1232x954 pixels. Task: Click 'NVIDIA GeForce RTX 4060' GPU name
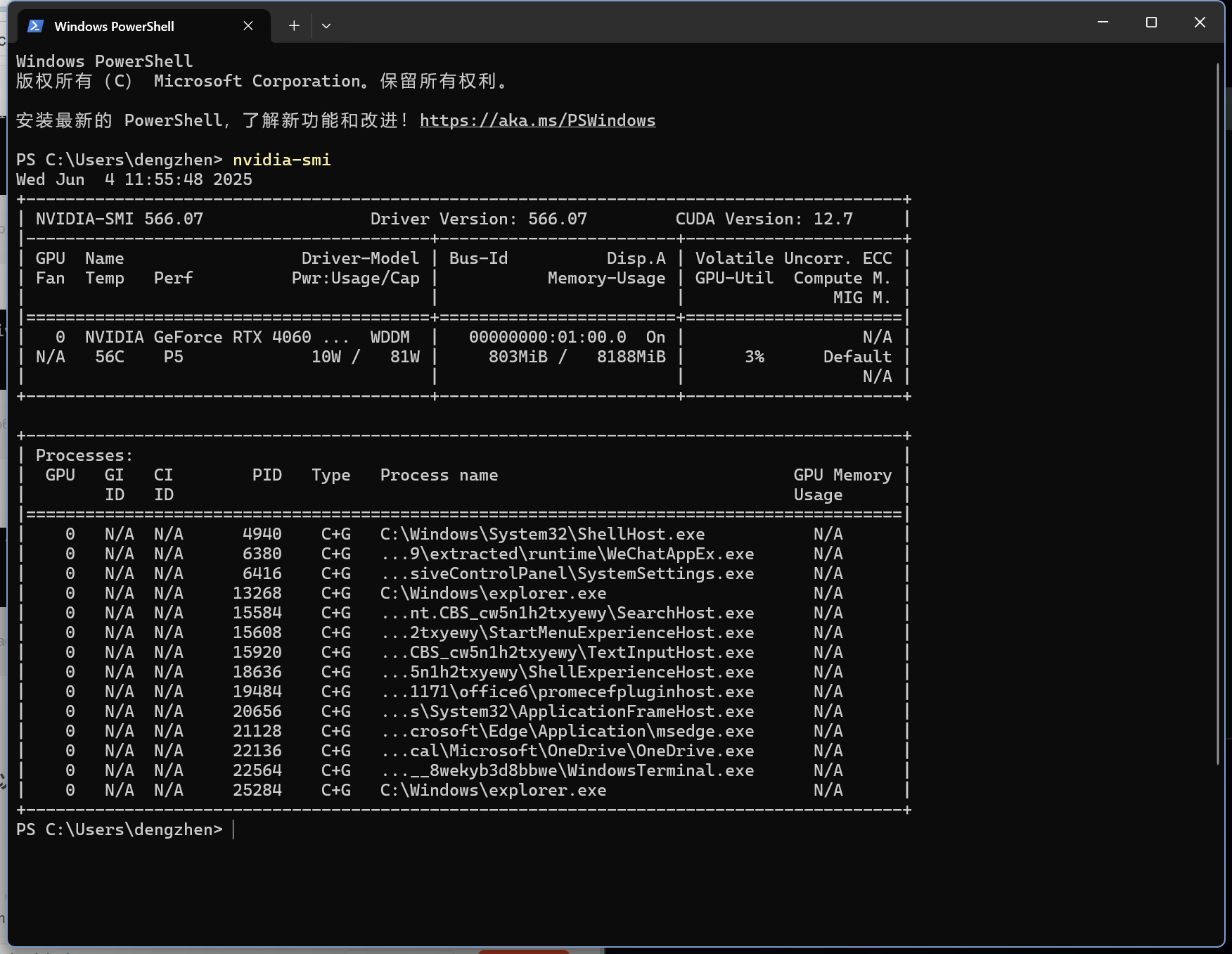point(198,337)
